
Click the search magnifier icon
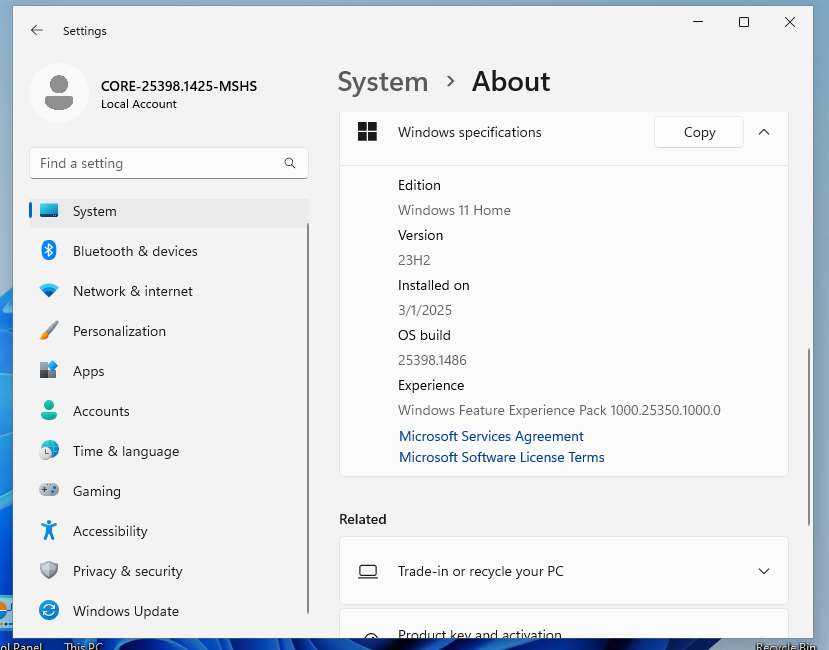(290, 163)
